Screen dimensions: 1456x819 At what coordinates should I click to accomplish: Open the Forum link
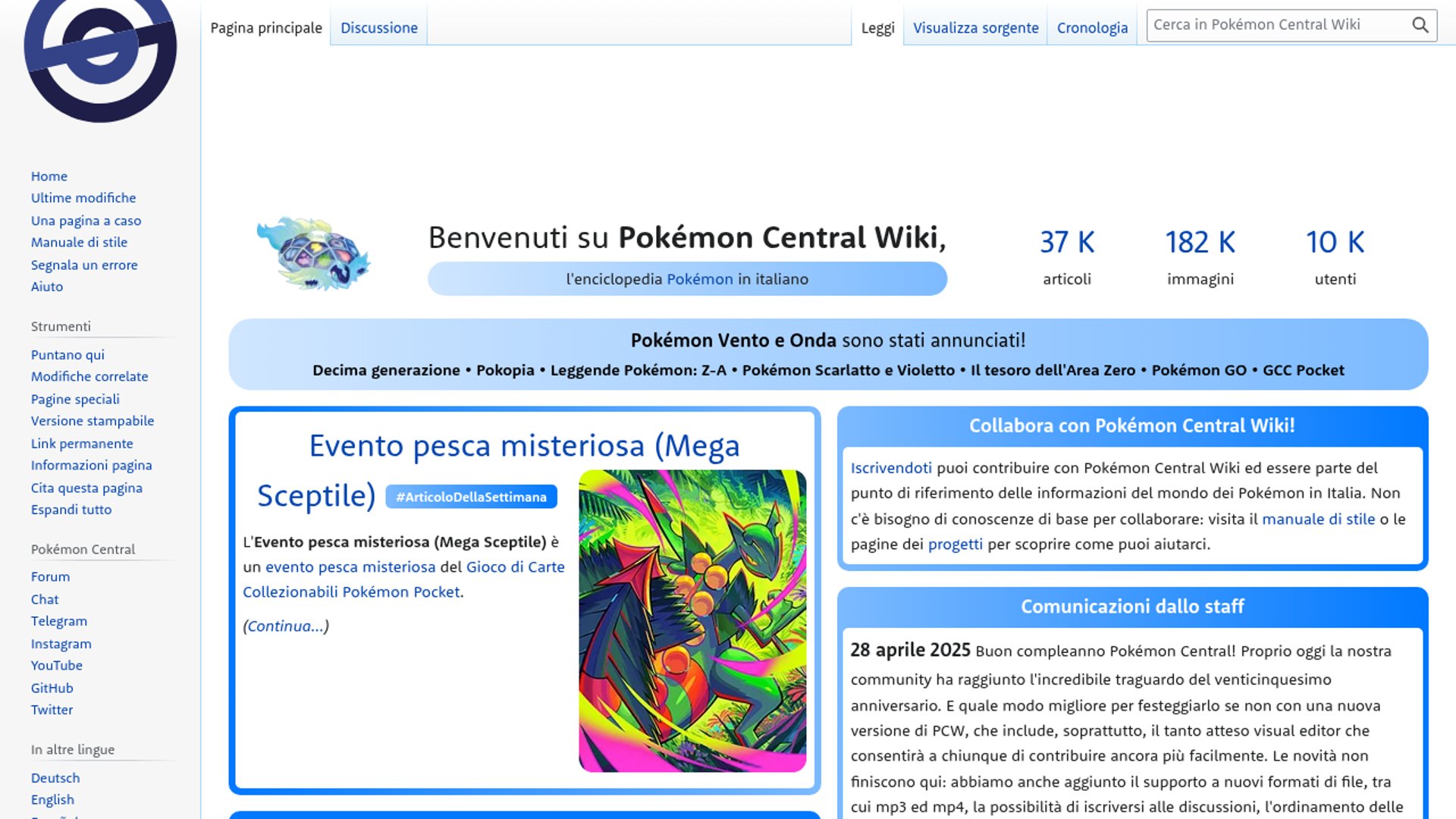[50, 577]
